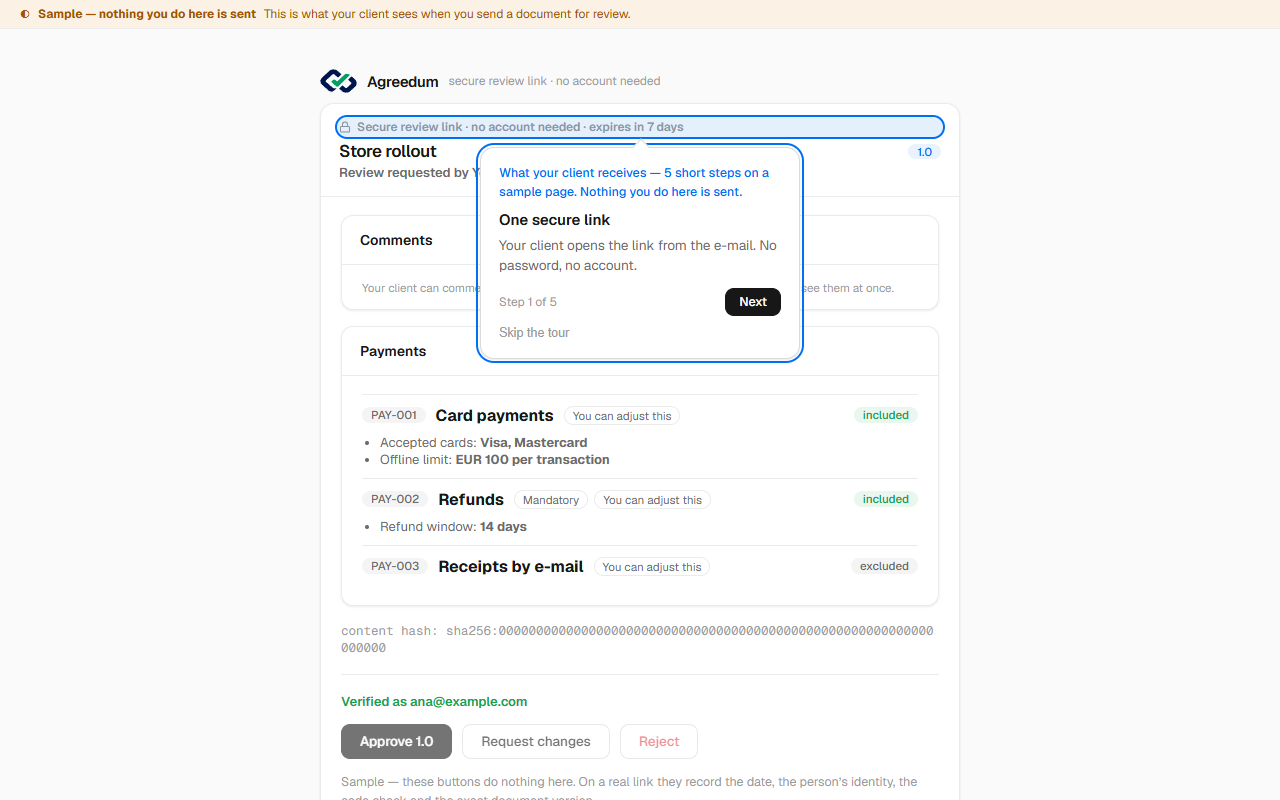
Task: Click the Agreedum brand name
Action: 403,82
